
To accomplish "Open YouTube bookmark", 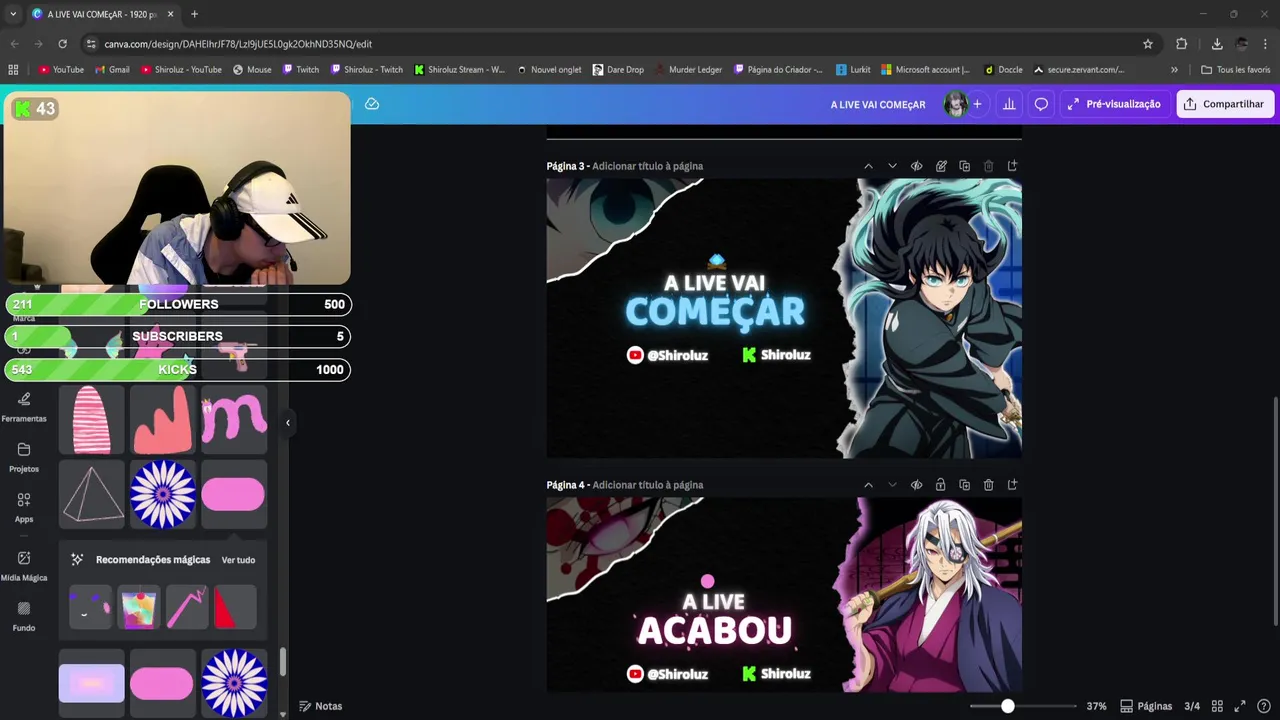I will pyautogui.click(x=61, y=70).
